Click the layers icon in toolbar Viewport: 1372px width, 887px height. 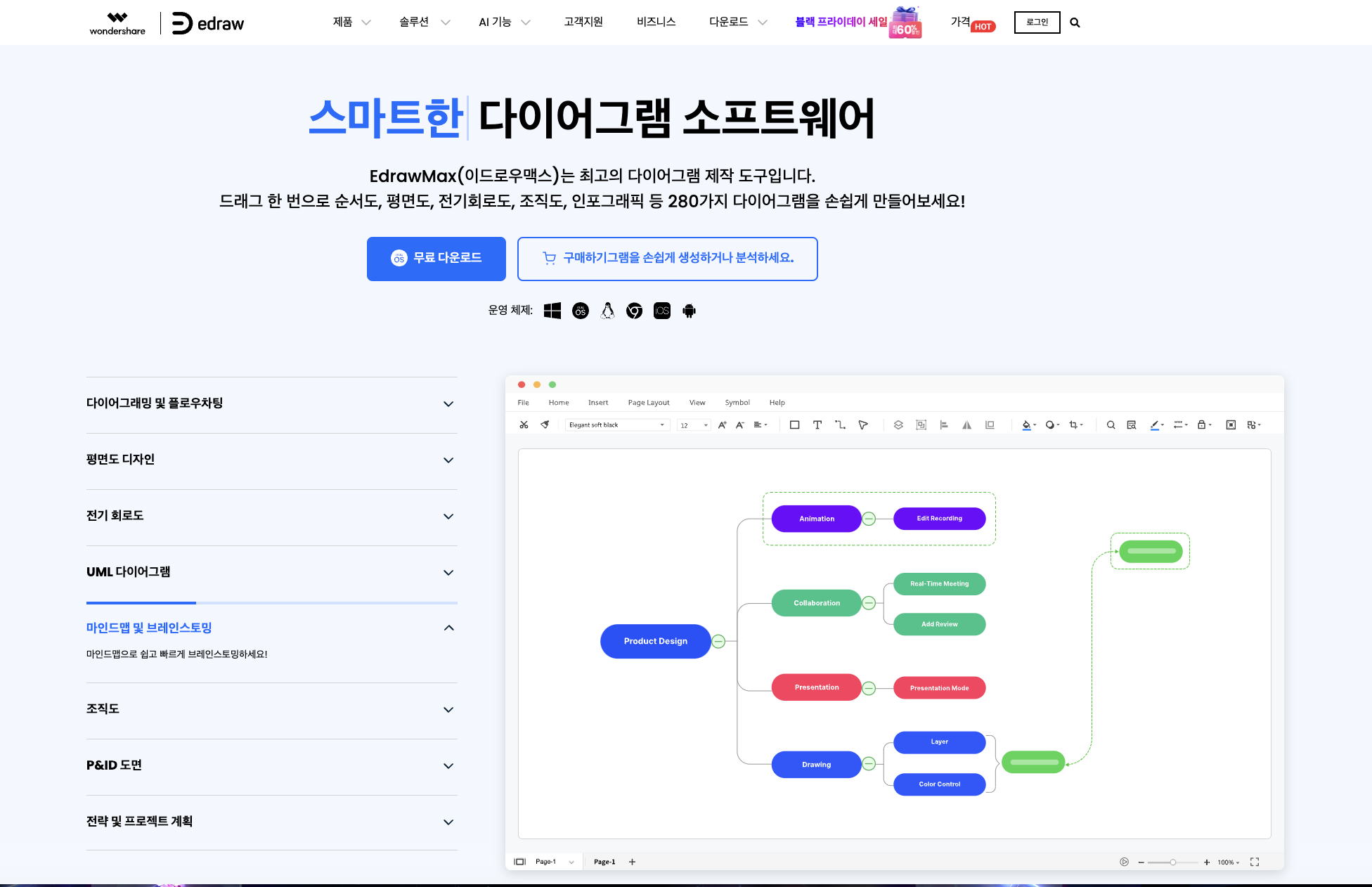click(x=898, y=425)
